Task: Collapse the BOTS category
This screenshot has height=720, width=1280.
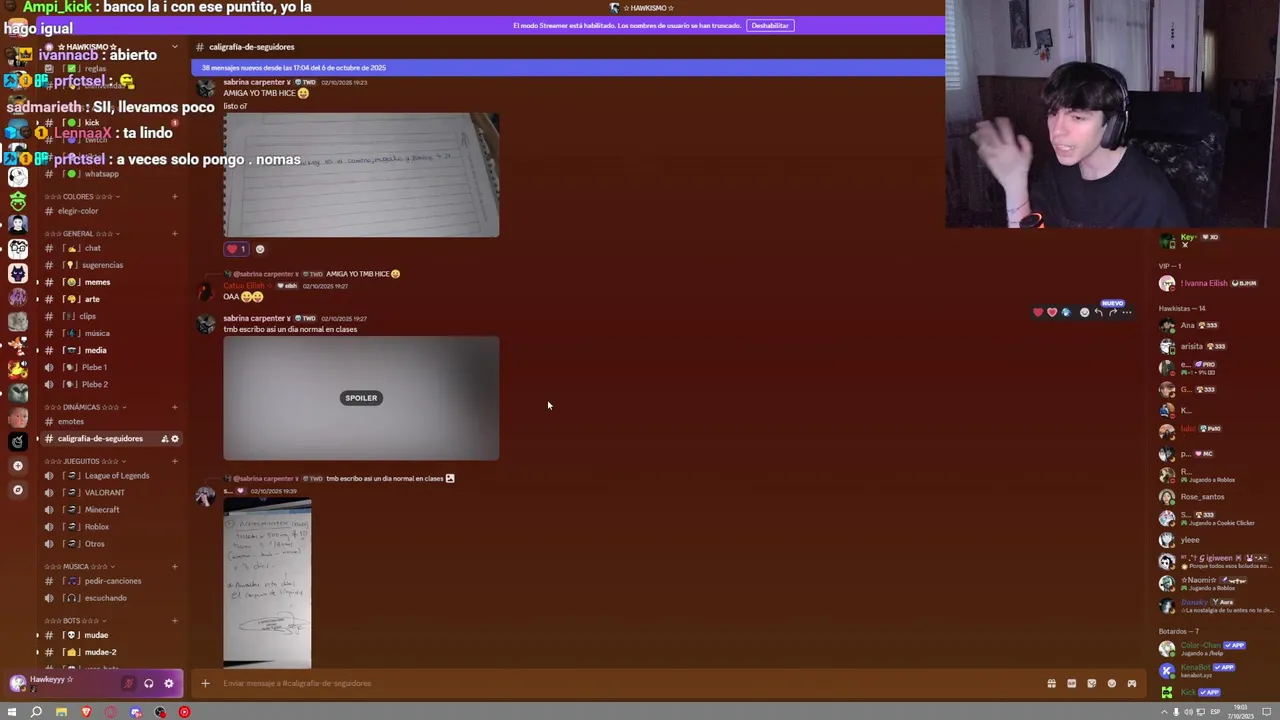Action: point(75,621)
